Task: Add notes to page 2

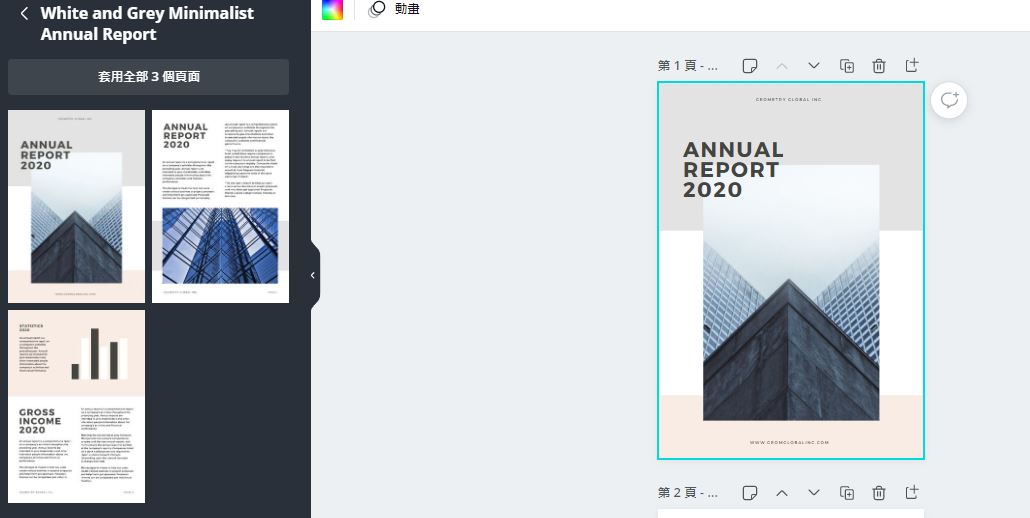Action: click(750, 492)
